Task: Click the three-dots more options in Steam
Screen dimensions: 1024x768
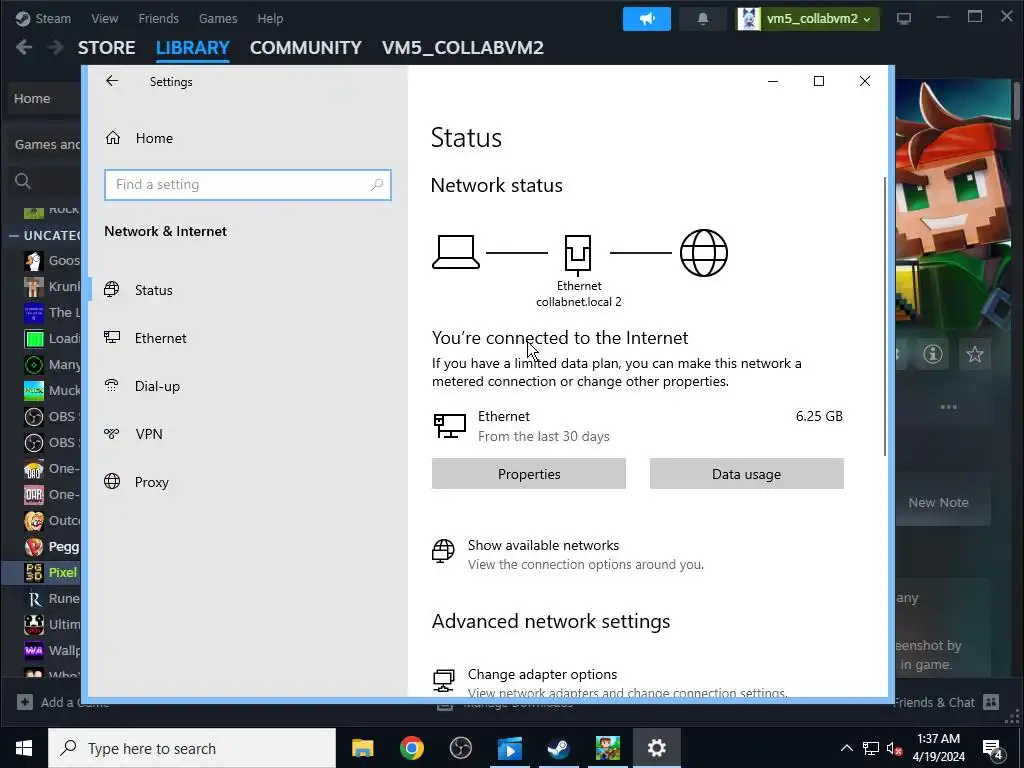Action: [948, 407]
